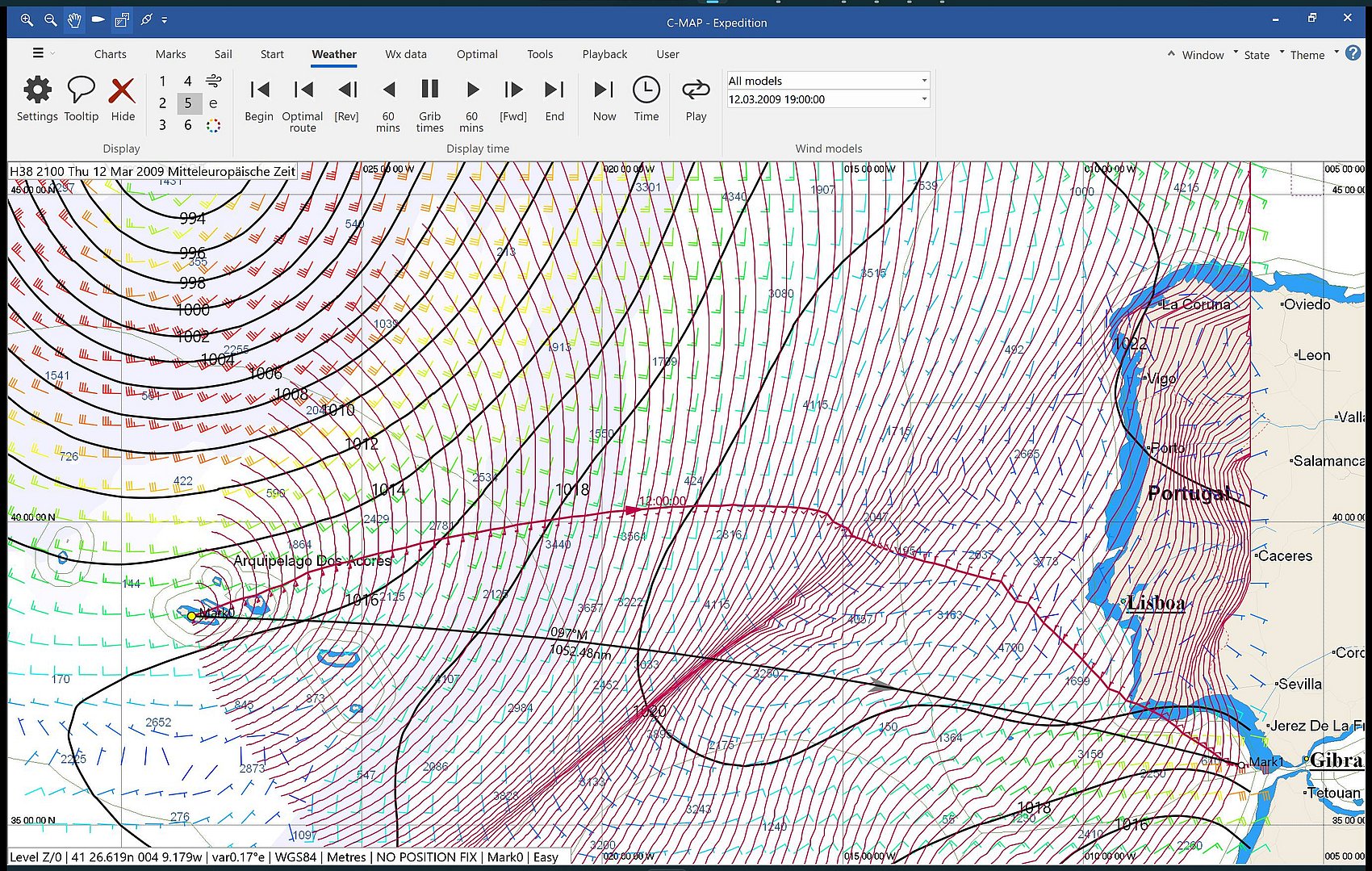Image resolution: width=1372 pixels, height=871 pixels.
Task: Switch to the Wx data tab
Action: coord(405,54)
